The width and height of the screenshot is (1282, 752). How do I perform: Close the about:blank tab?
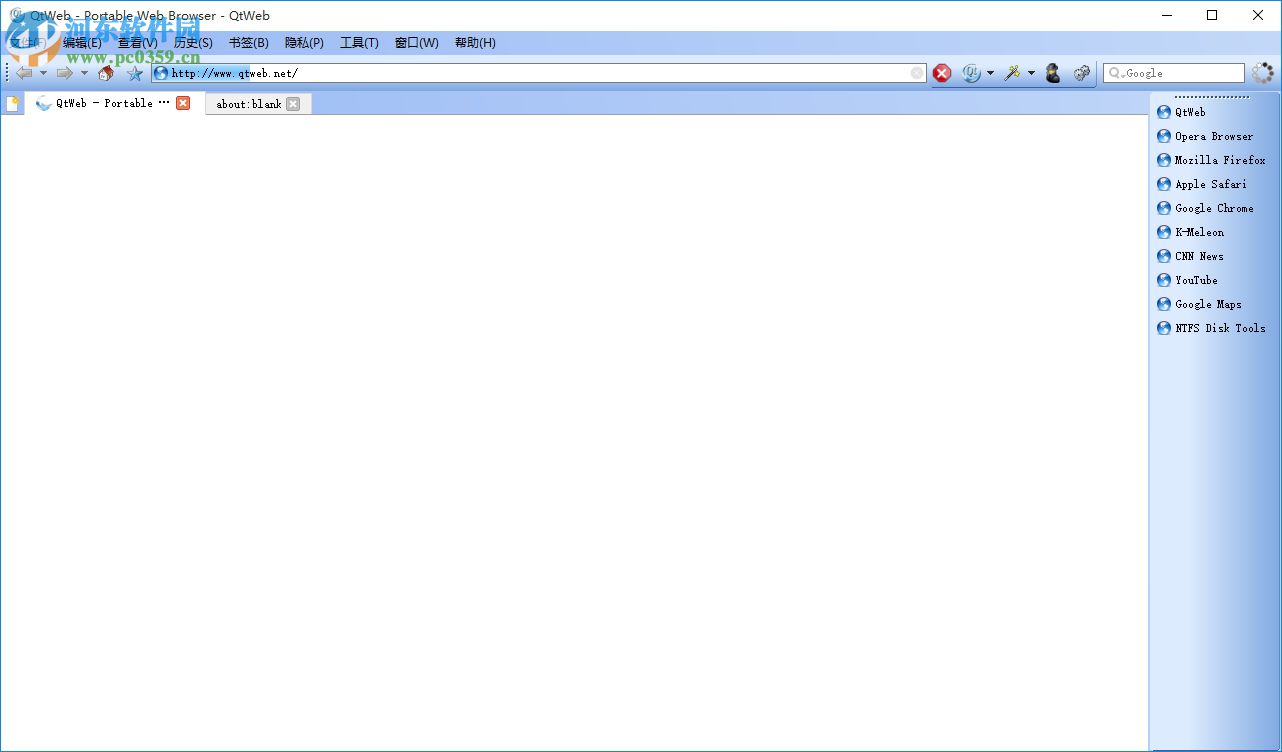(293, 104)
